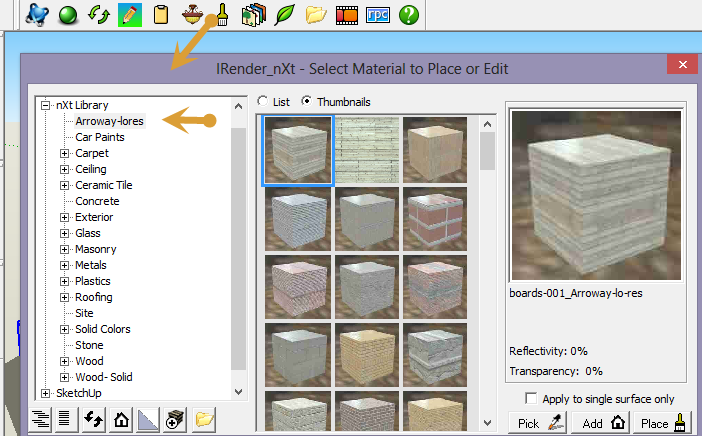Viewport: 702px width, 436px height.
Task: Expand the Glass category
Action: (64, 233)
